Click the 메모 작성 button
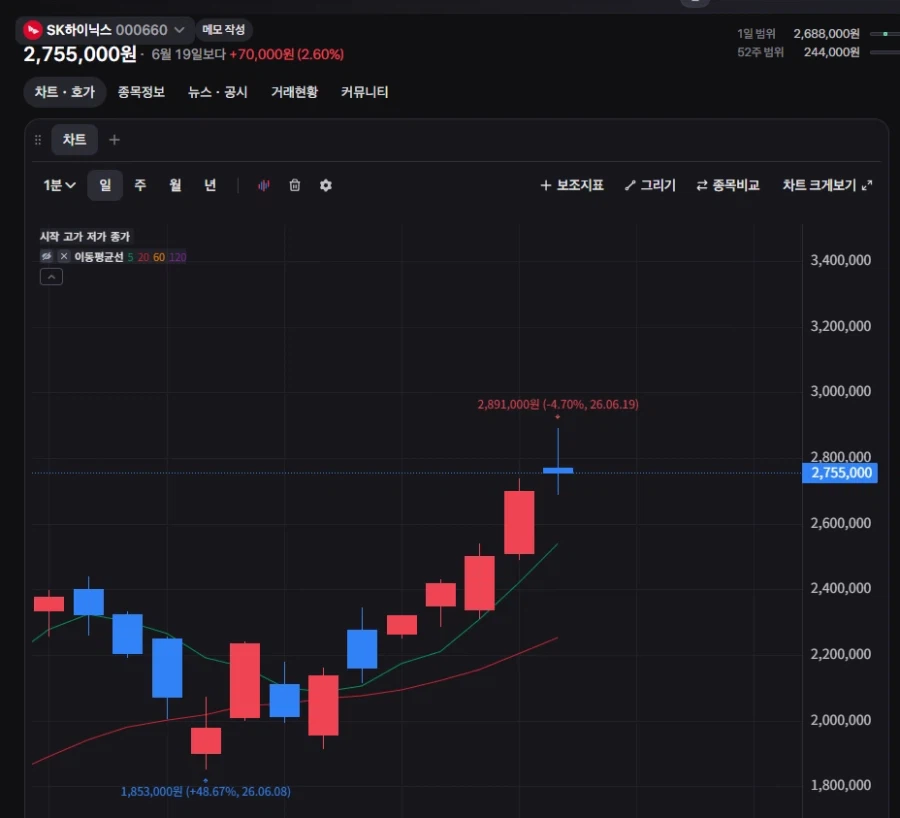The width and height of the screenshot is (900, 818). pyautogui.click(x=224, y=29)
